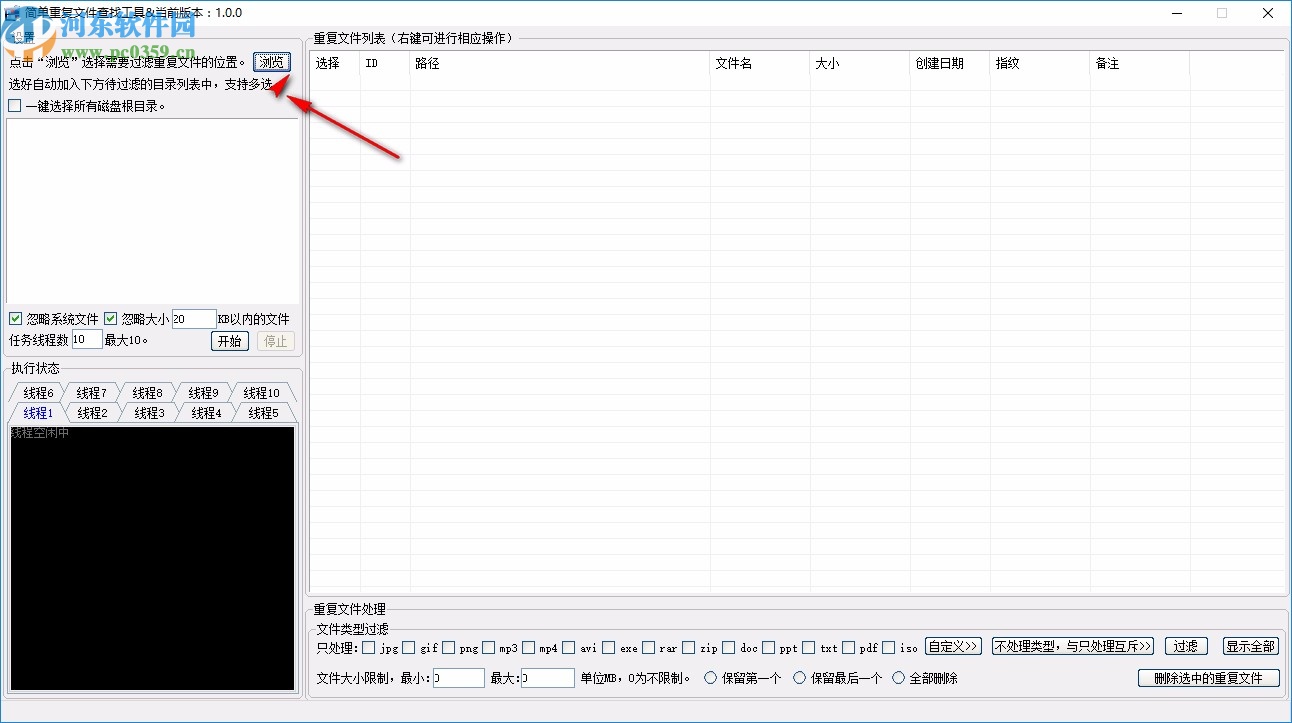
Task: Click the 任务线程数 thread count field
Action: (86, 339)
